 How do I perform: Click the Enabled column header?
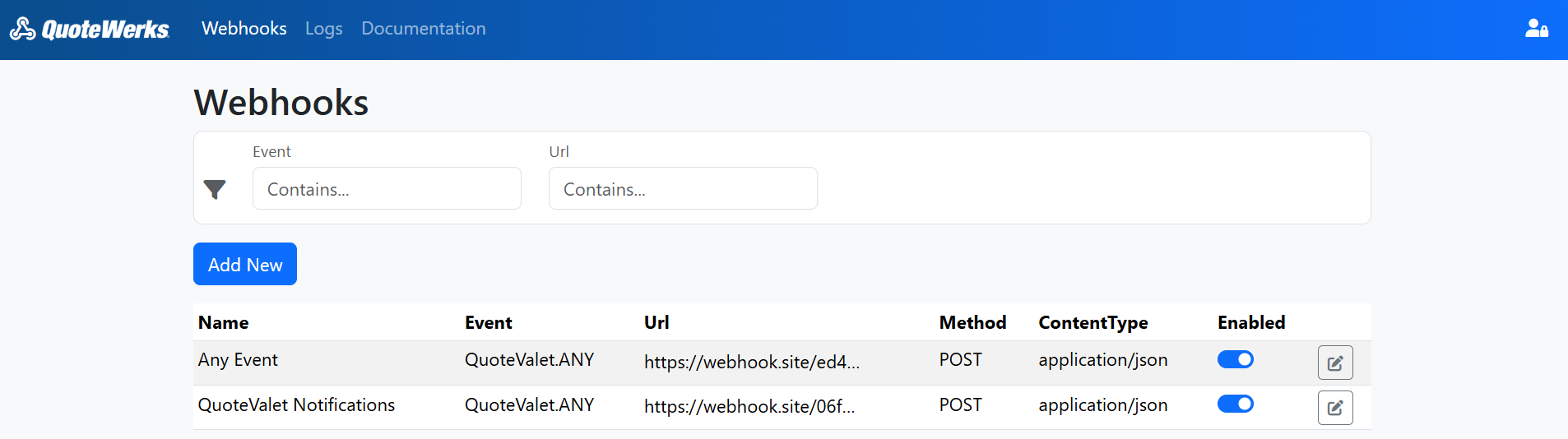pyautogui.click(x=1250, y=322)
